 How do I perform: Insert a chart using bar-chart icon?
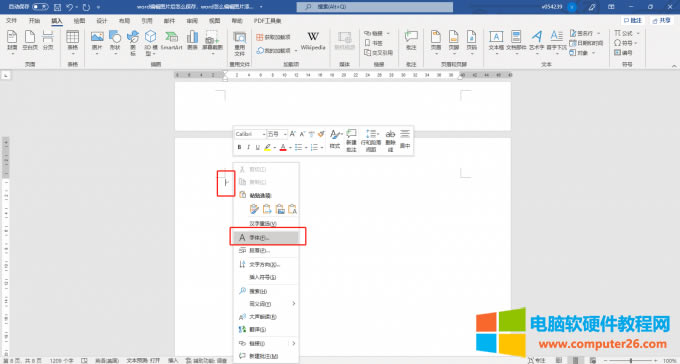(x=192, y=40)
